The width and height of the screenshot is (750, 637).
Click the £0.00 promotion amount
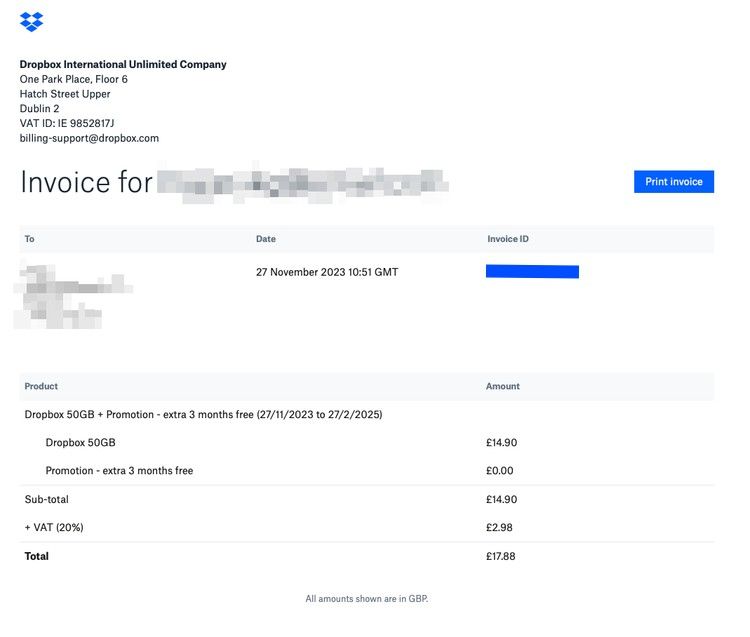pos(500,470)
